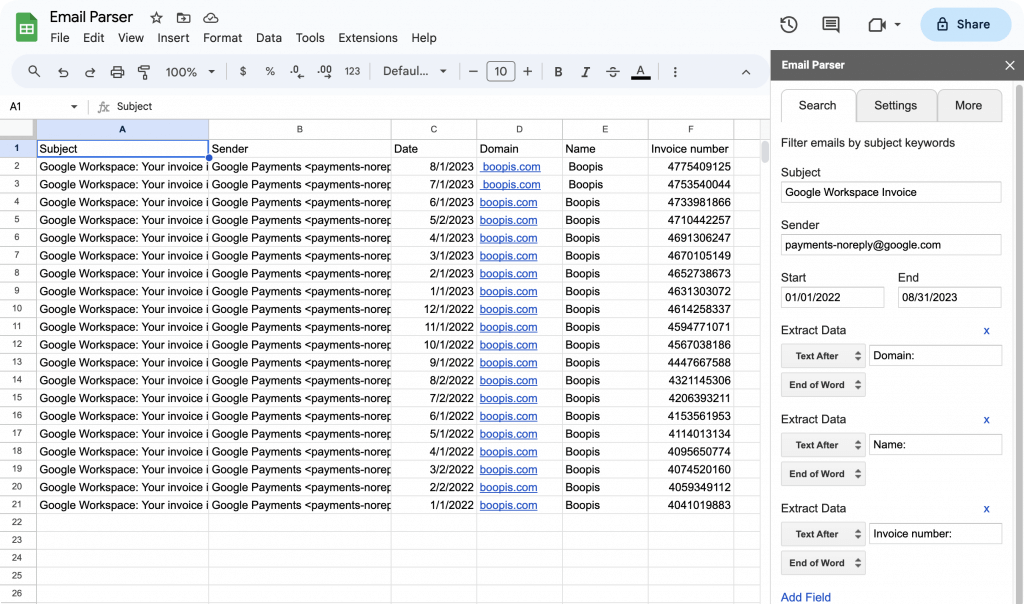Open the zoom 100% dropdown
The image size is (1024, 604).
click(x=190, y=72)
